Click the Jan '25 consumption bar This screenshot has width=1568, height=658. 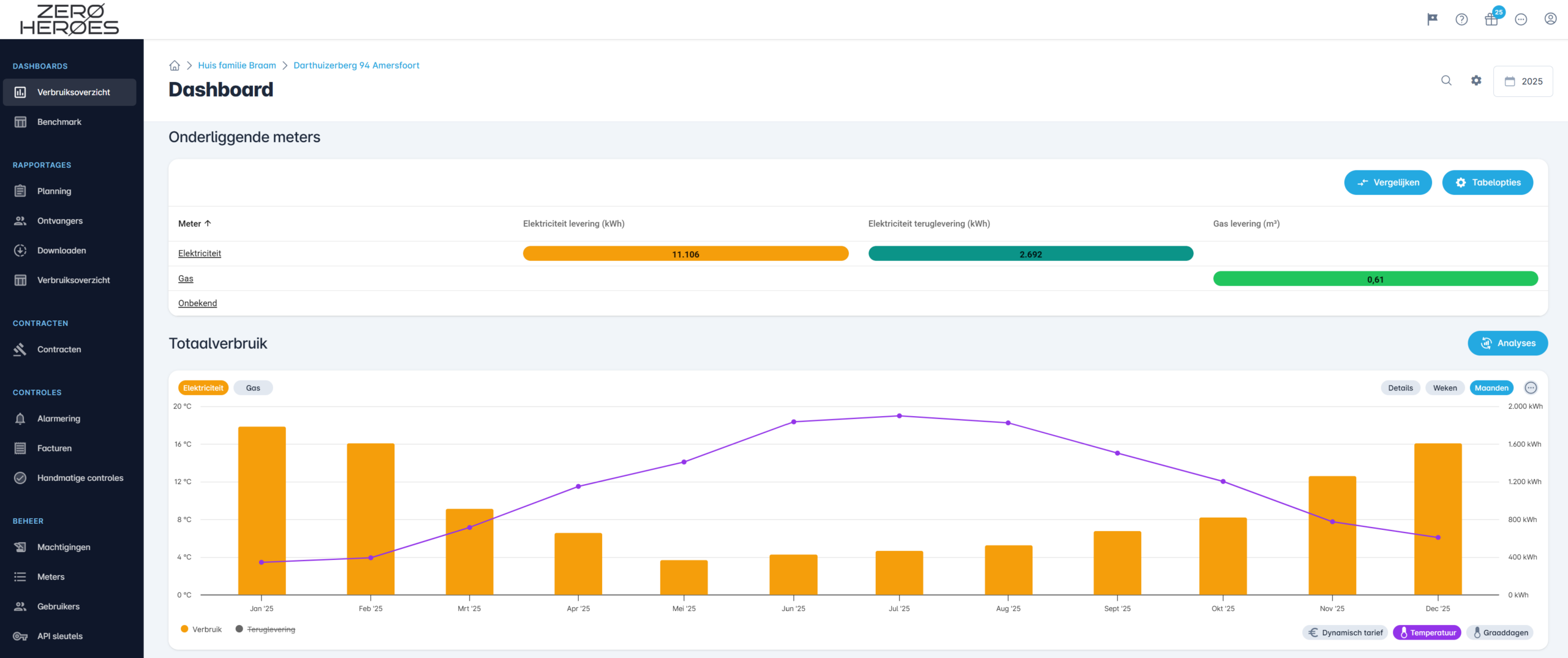pos(262,510)
